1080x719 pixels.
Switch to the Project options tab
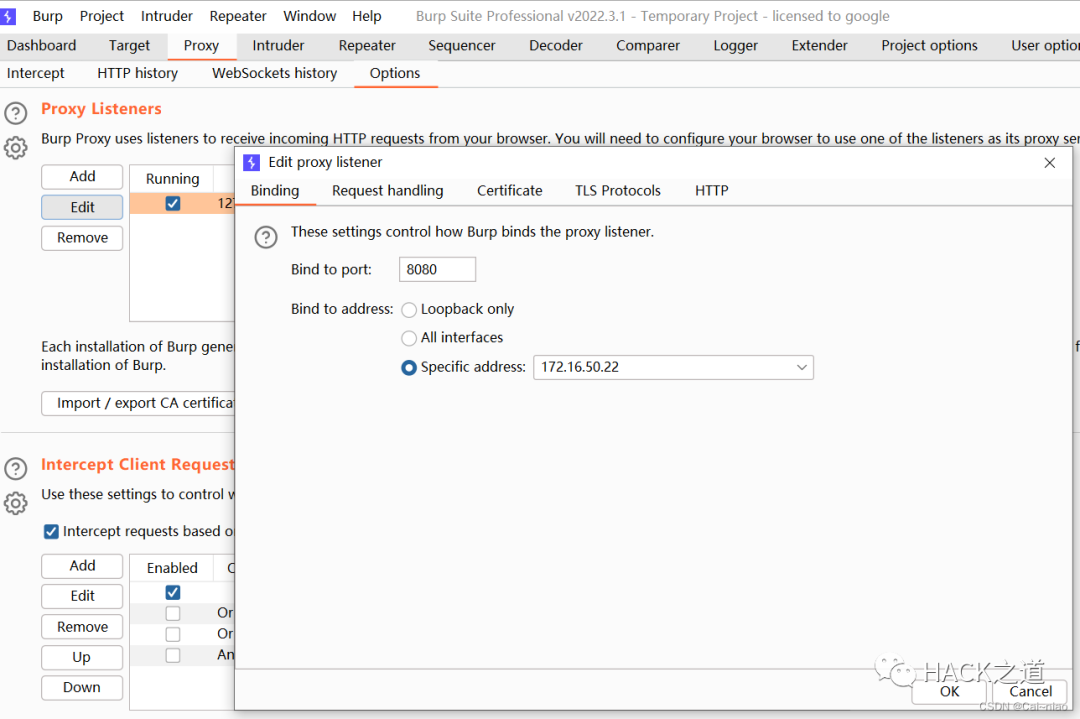[929, 45]
